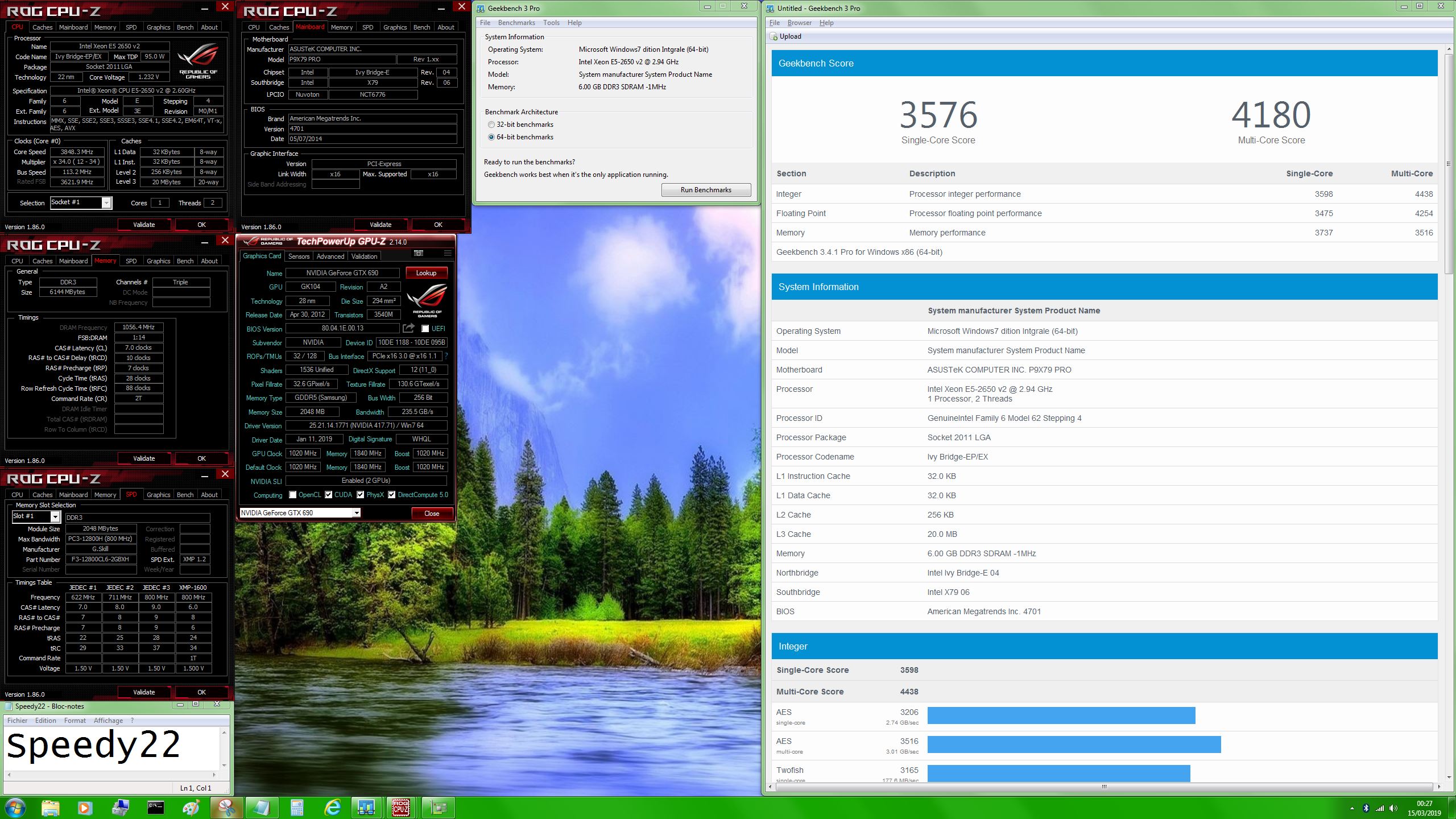Open Caches tab in top-left CPU-Z window
Screen dimensions: 1456x819
42,27
